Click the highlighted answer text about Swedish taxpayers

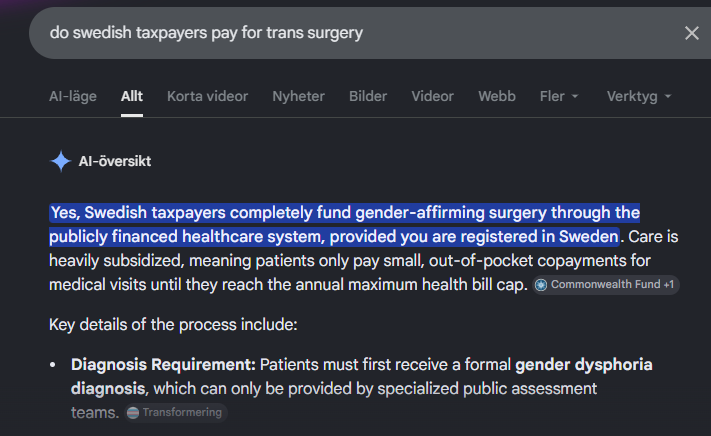pos(344,225)
